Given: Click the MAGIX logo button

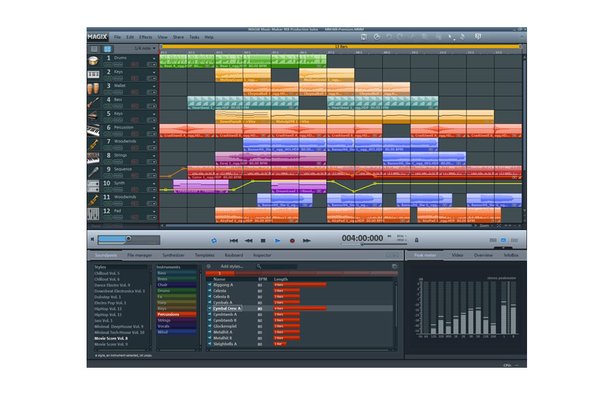Looking at the screenshot, I should [98, 37].
